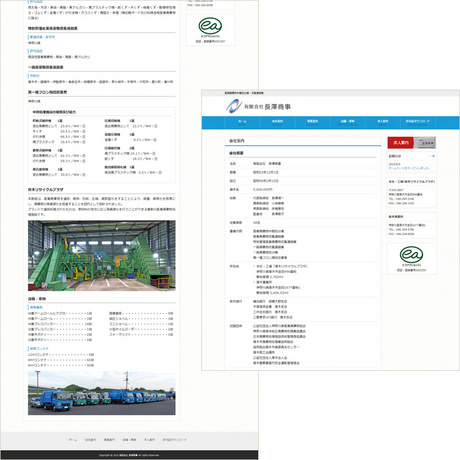Click 許可証ダウンロード in the grey footer menu
Image resolution: width=460 pixels, height=460 pixels.
(174, 440)
